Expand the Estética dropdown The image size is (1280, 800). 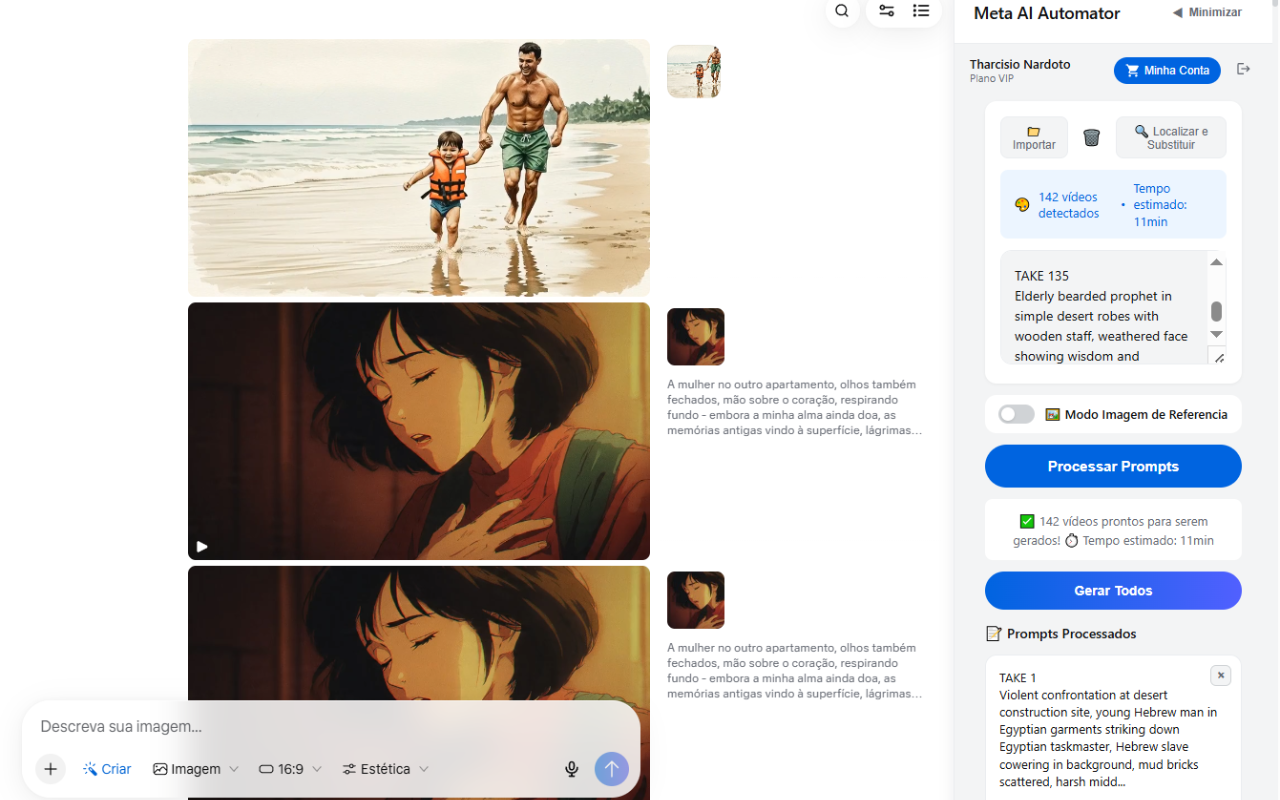point(385,769)
